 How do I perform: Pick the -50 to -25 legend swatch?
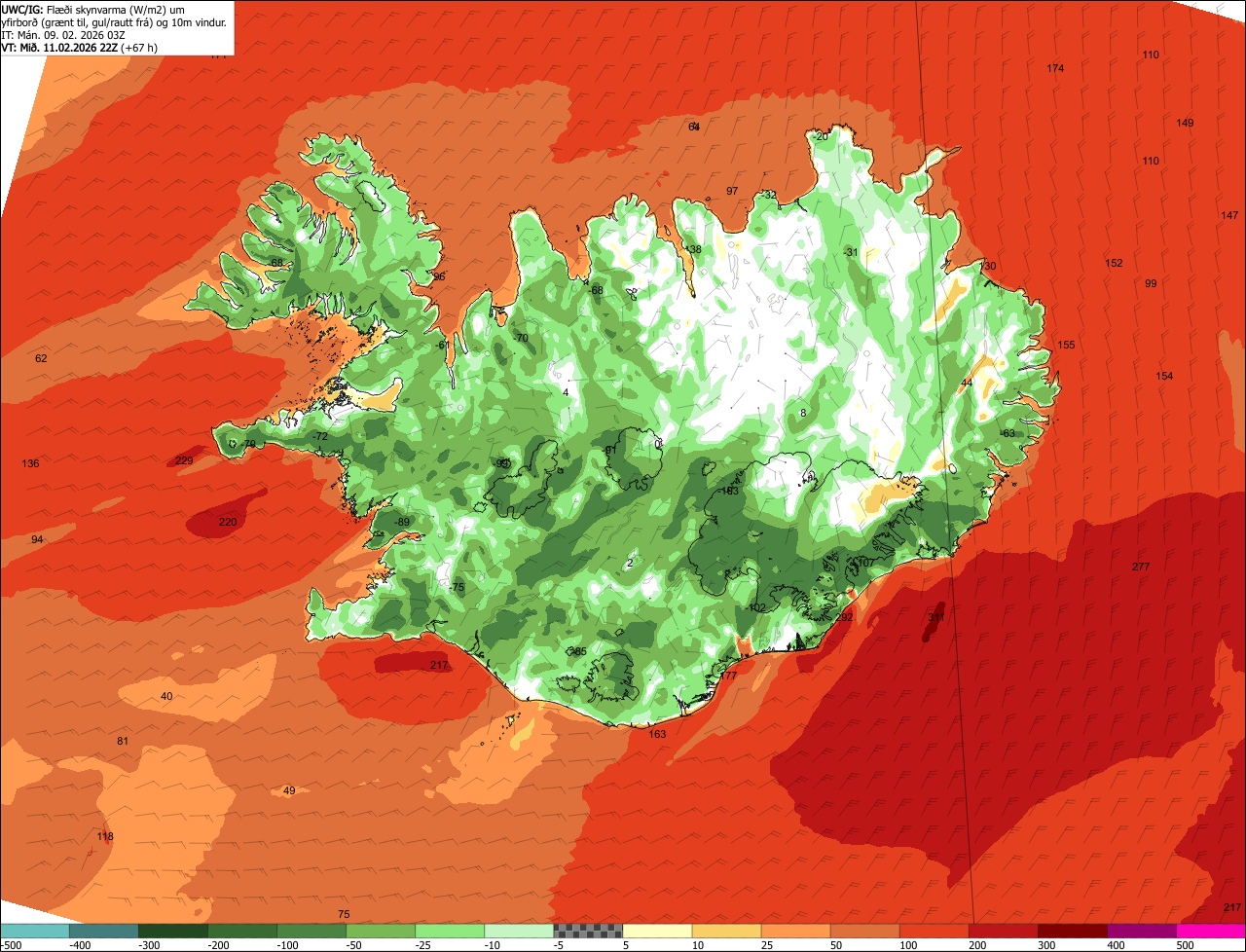click(381, 931)
